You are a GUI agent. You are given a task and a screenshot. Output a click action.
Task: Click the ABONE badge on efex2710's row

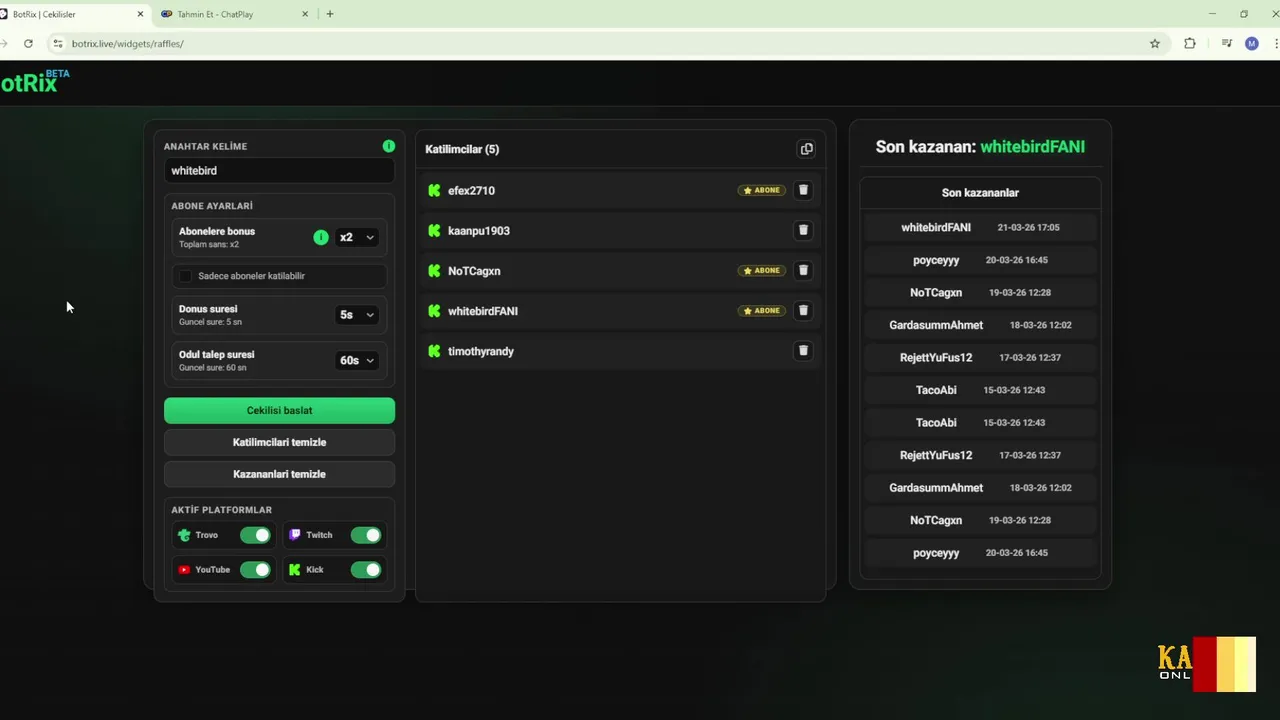(x=762, y=190)
